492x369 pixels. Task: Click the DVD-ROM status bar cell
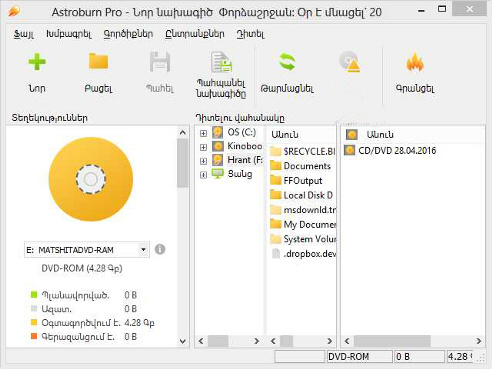(x=359, y=357)
